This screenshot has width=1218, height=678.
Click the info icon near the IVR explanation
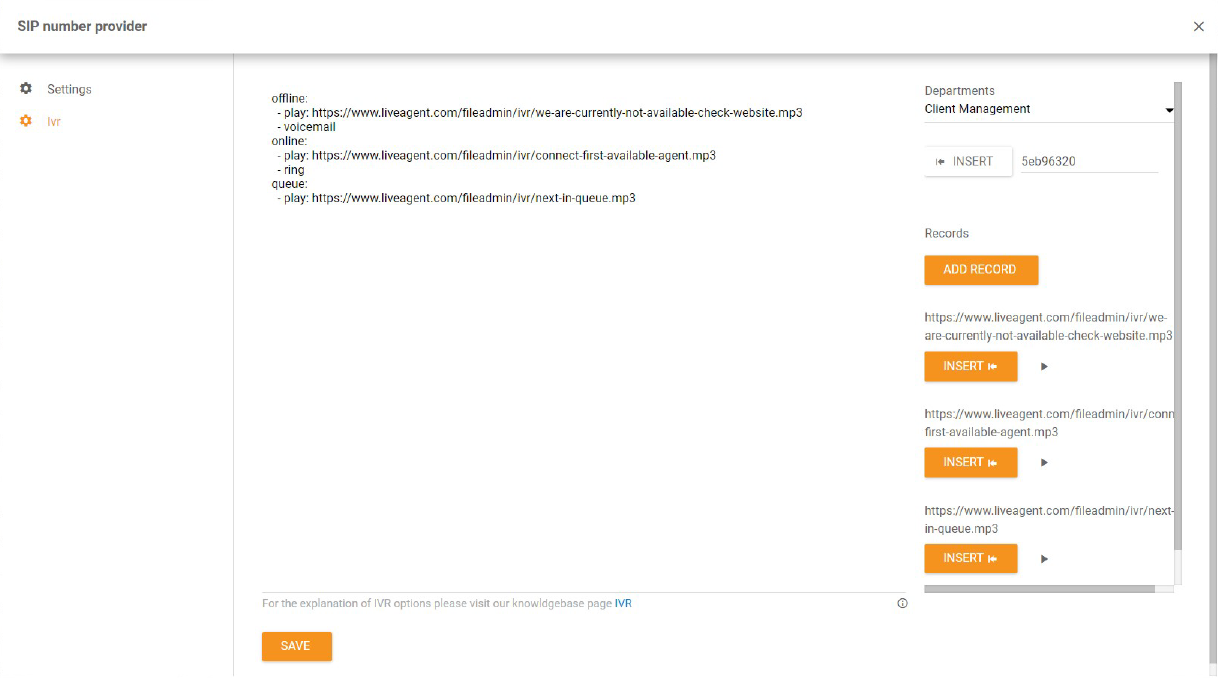pyautogui.click(x=902, y=603)
